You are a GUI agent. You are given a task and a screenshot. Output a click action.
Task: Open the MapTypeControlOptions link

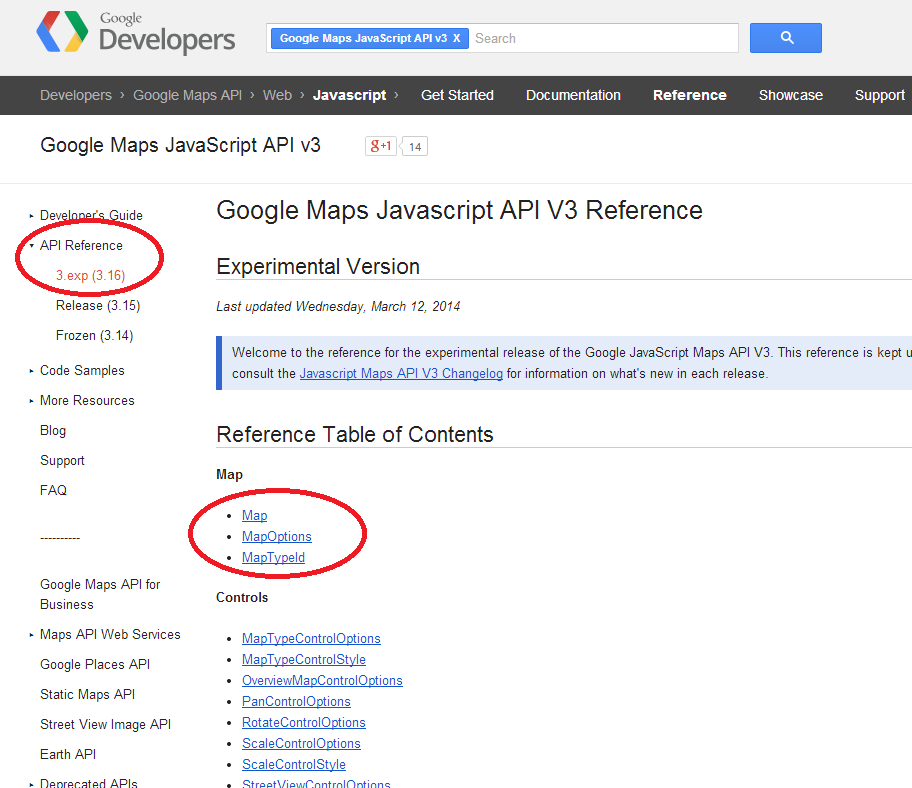point(311,639)
